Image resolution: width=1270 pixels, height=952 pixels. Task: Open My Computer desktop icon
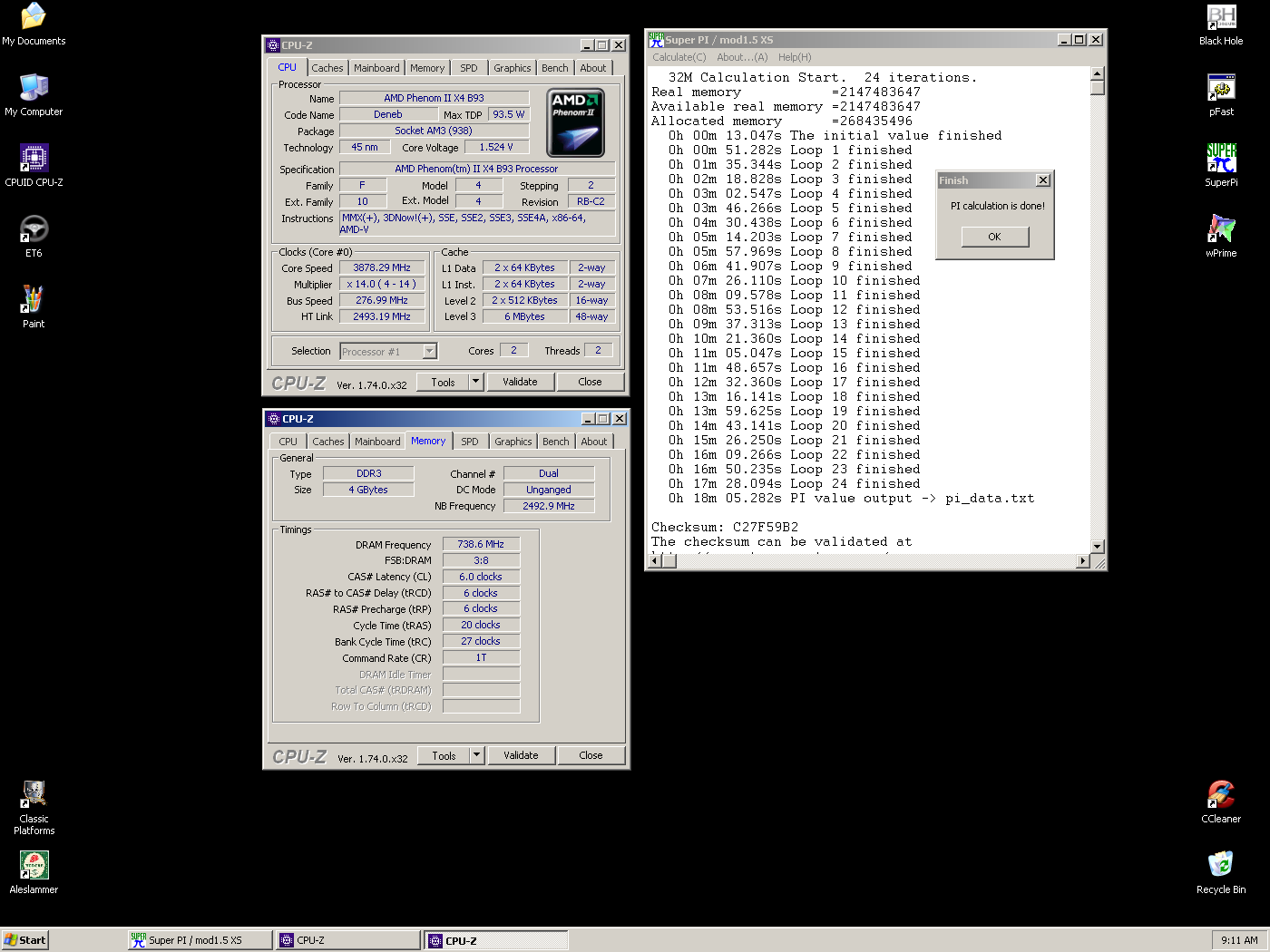[34, 95]
